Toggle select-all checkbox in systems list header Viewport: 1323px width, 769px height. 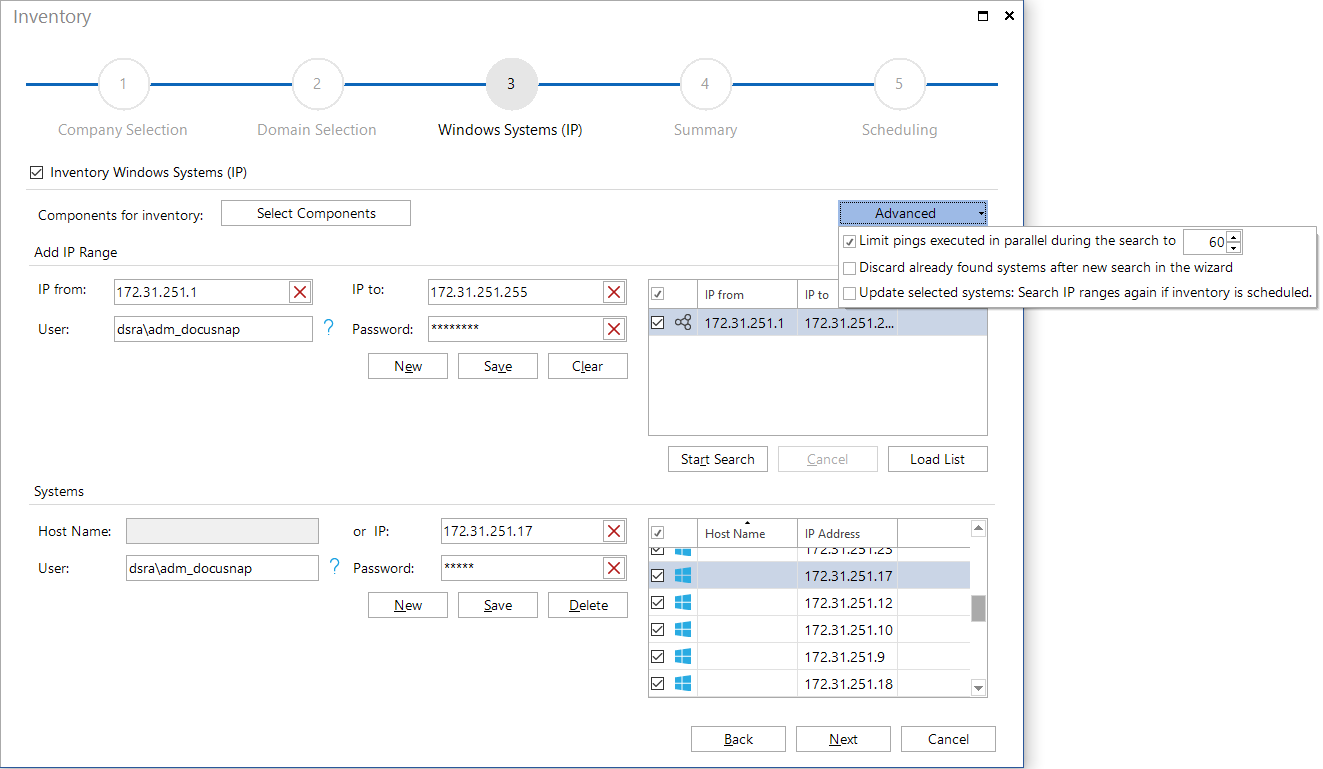pos(657,533)
